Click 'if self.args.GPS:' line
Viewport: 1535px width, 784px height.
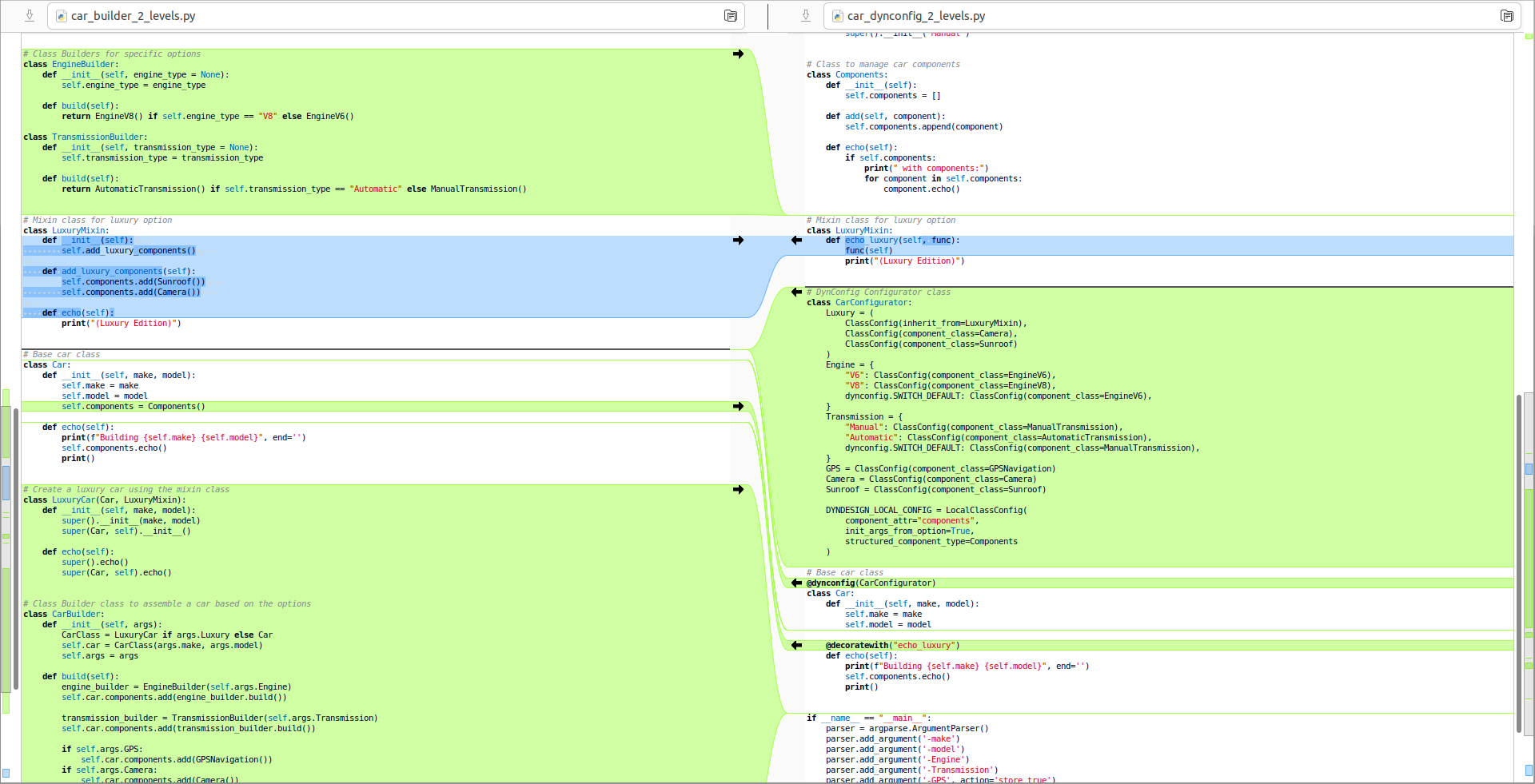tap(102, 749)
